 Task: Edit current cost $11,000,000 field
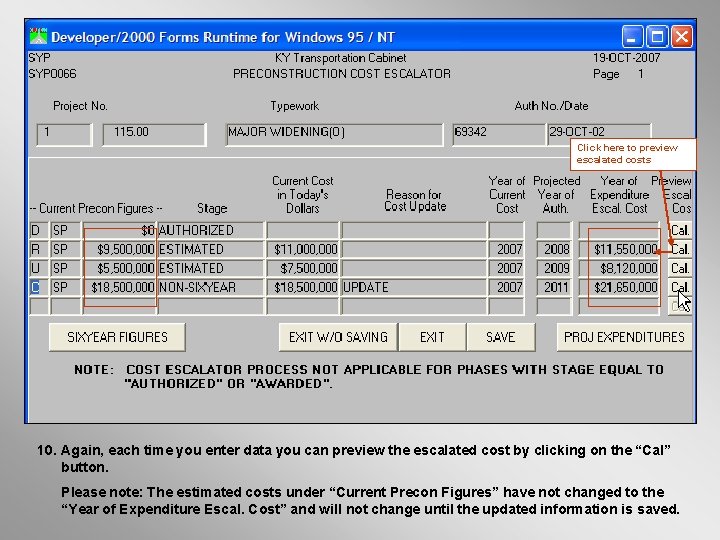[303, 249]
